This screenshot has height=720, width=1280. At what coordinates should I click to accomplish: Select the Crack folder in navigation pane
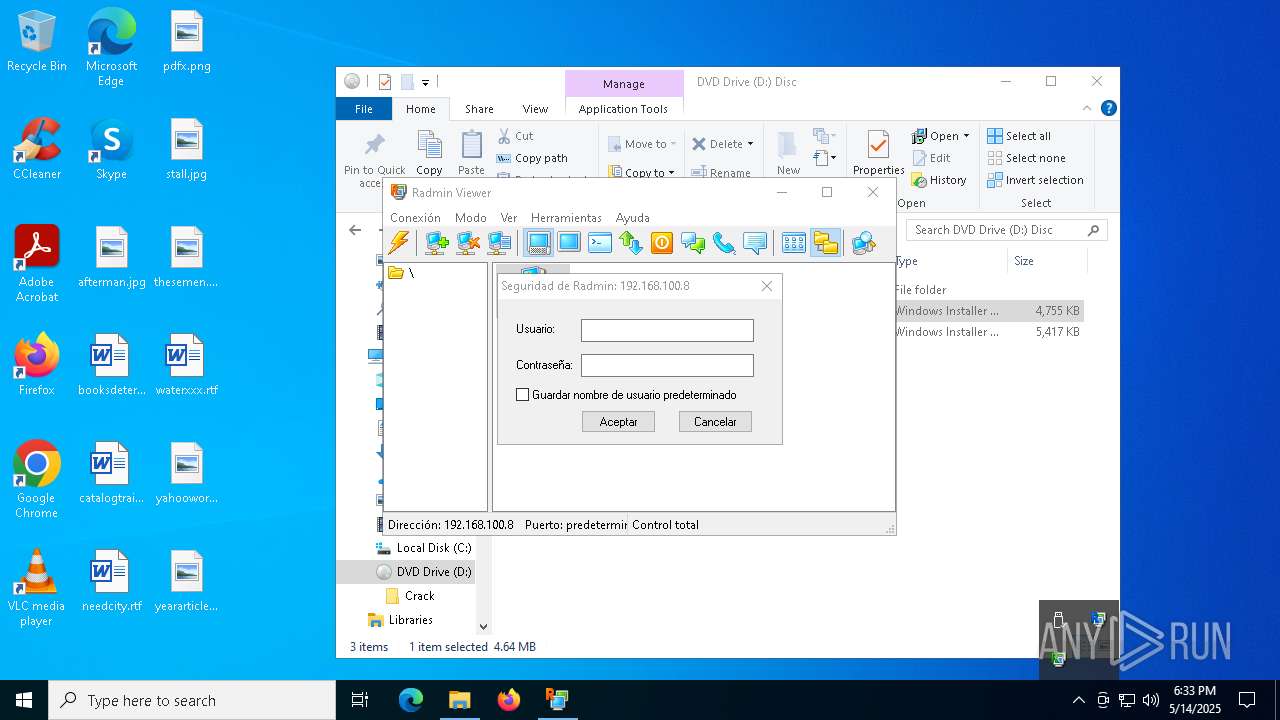pos(410,596)
